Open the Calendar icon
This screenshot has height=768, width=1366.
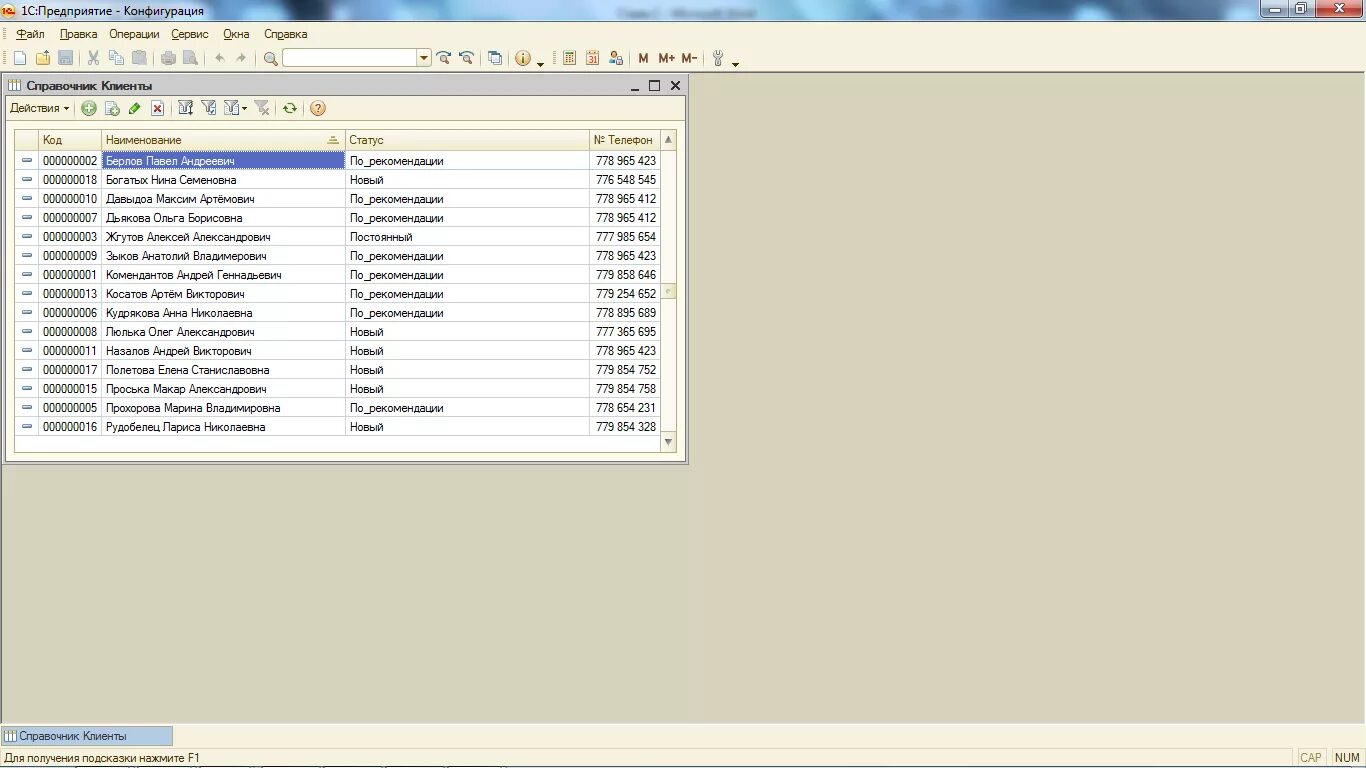tap(593, 59)
